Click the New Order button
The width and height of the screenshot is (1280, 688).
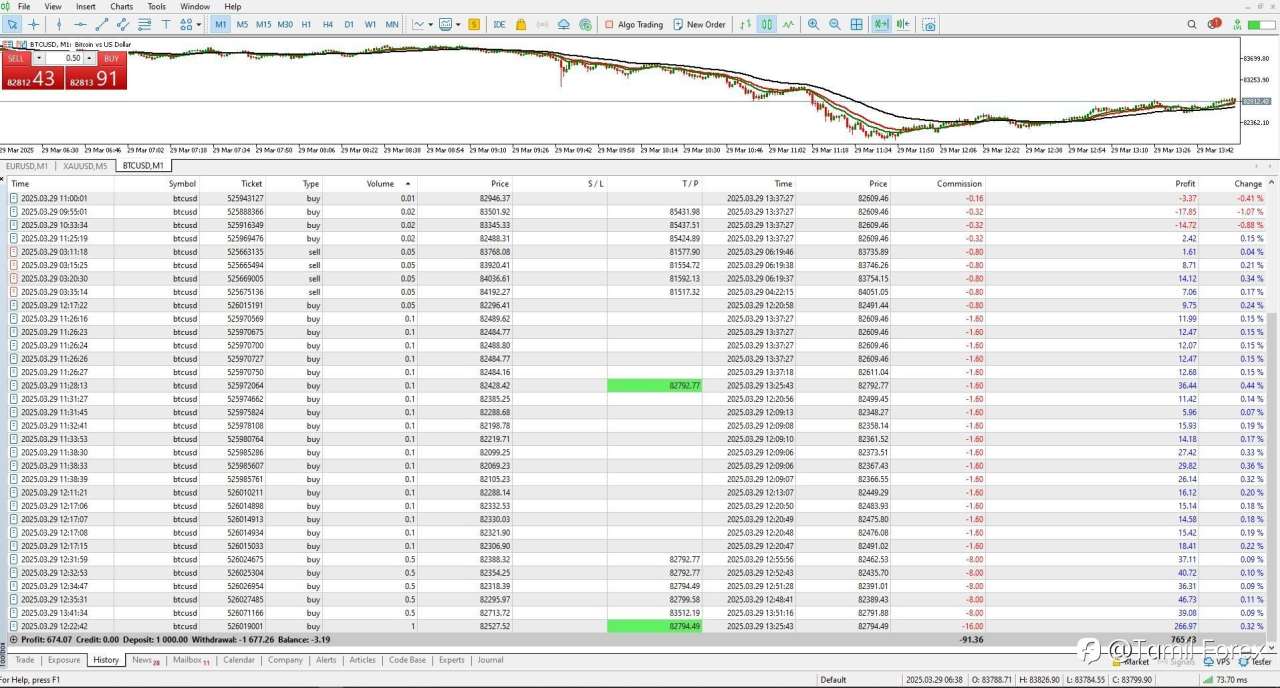[699, 24]
